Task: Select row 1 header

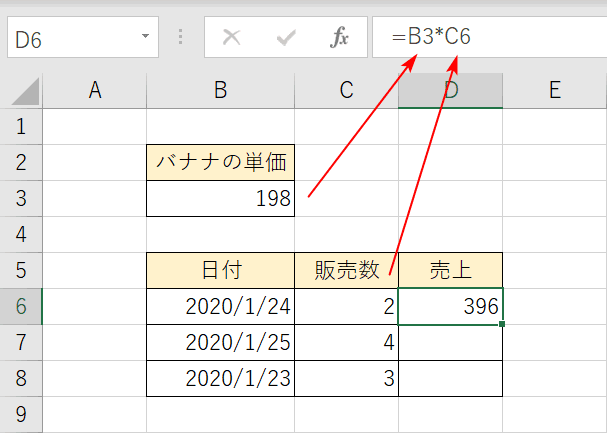Action: click(21, 127)
